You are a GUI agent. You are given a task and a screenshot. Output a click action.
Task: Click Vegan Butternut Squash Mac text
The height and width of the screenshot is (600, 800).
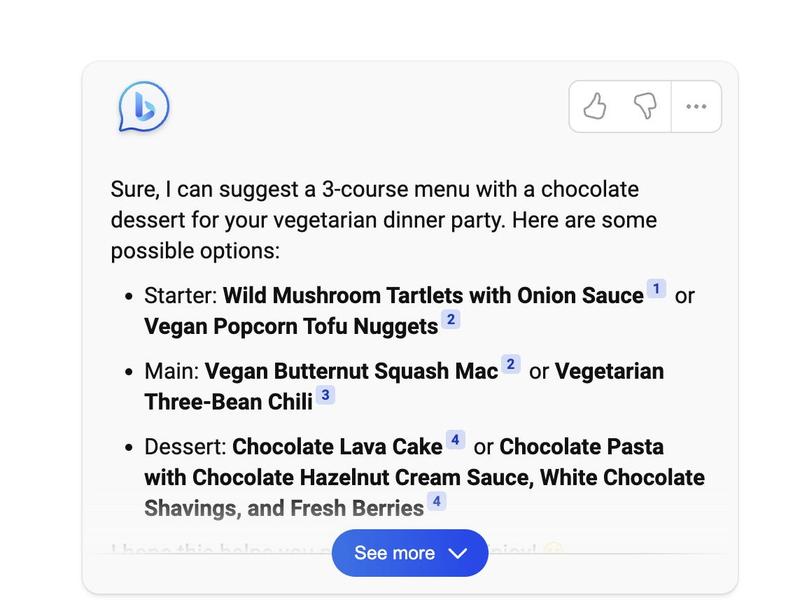click(351, 372)
